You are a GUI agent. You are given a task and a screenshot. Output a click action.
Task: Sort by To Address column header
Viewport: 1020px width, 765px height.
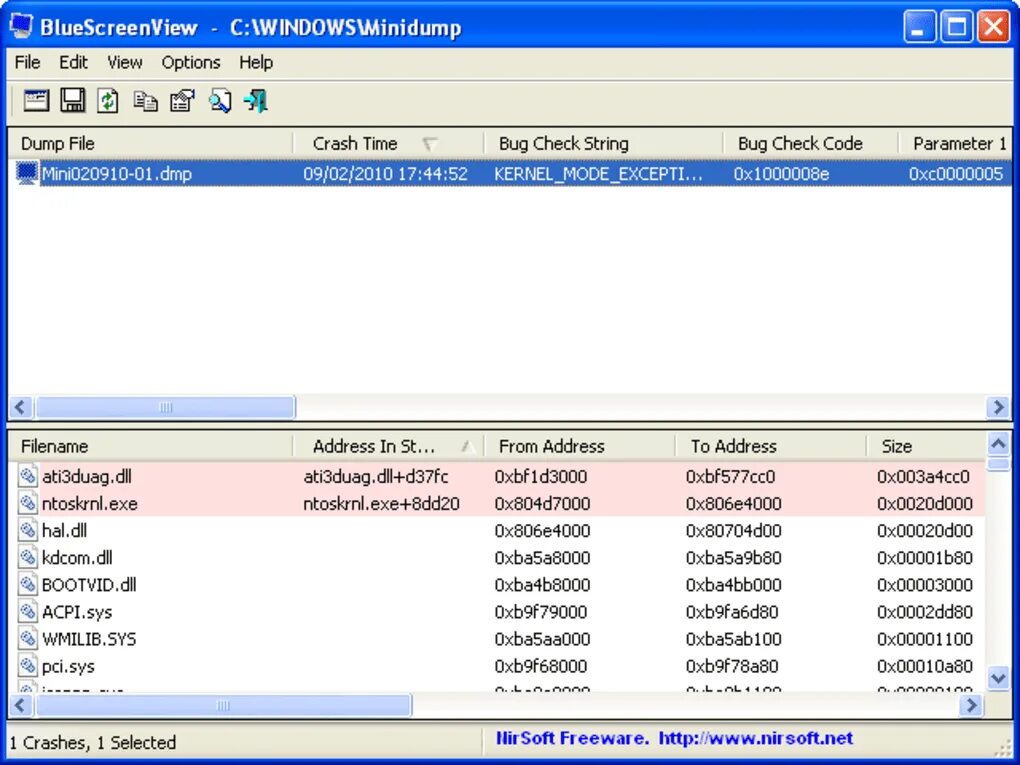771,446
